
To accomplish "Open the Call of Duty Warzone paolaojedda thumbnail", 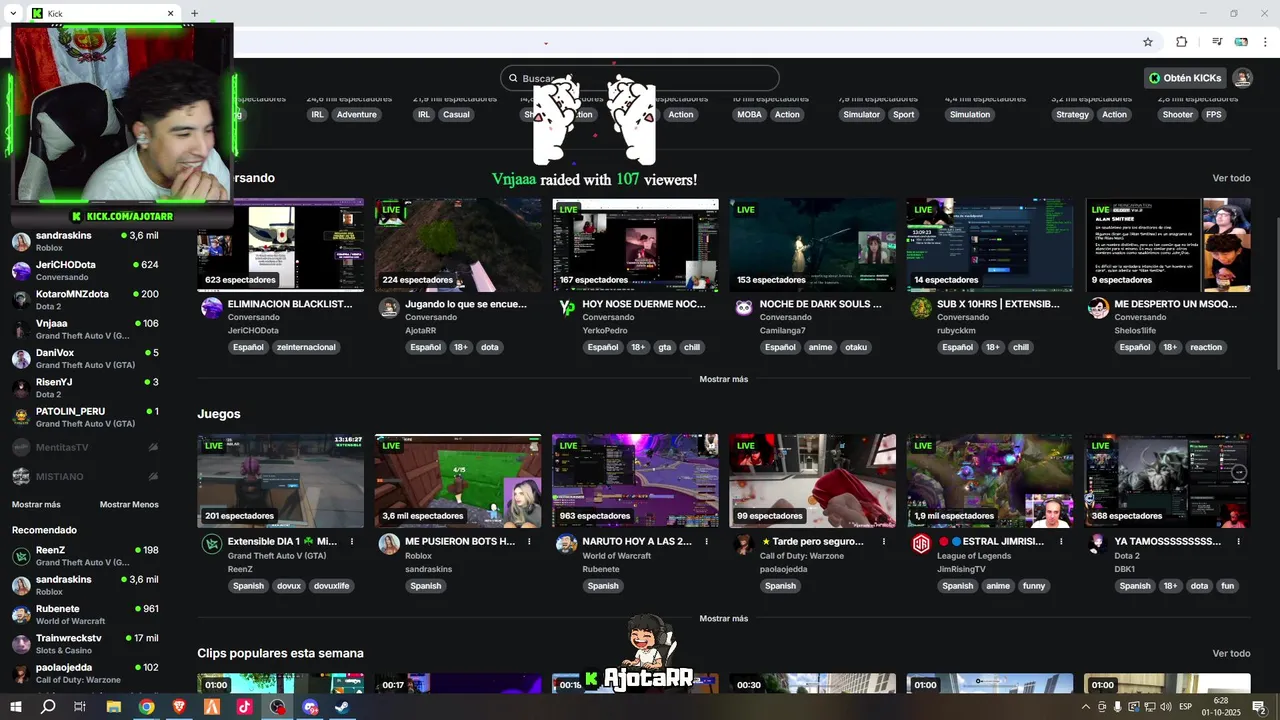I will [x=812, y=481].
